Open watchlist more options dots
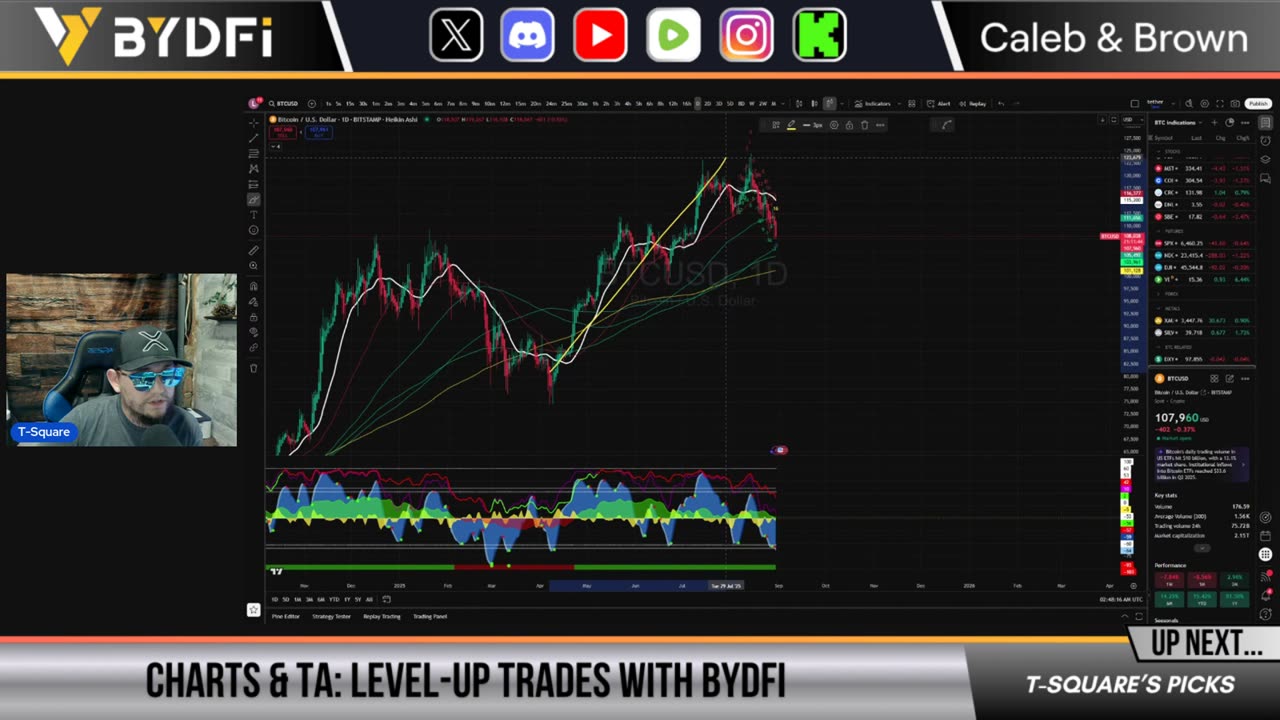 tap(1245, 122)
